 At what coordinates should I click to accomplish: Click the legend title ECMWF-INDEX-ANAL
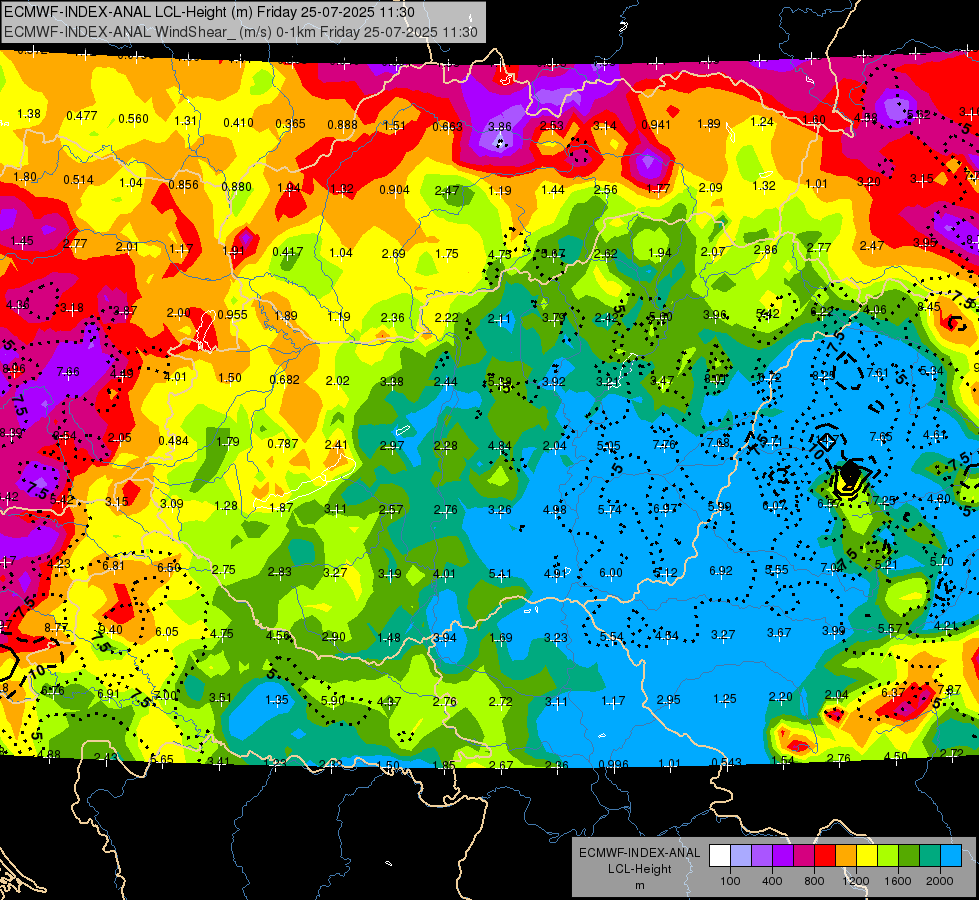click(x=639, y=853)
